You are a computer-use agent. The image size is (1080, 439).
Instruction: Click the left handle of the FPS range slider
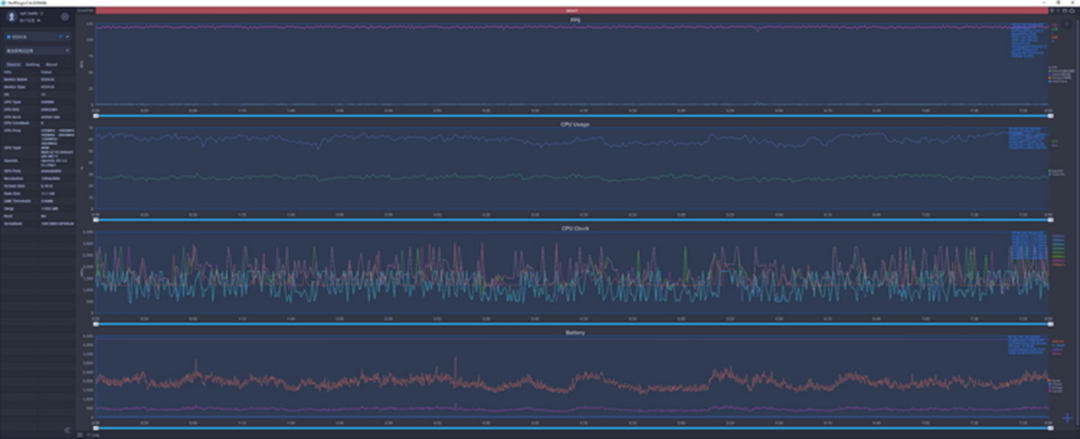[96, 116]
